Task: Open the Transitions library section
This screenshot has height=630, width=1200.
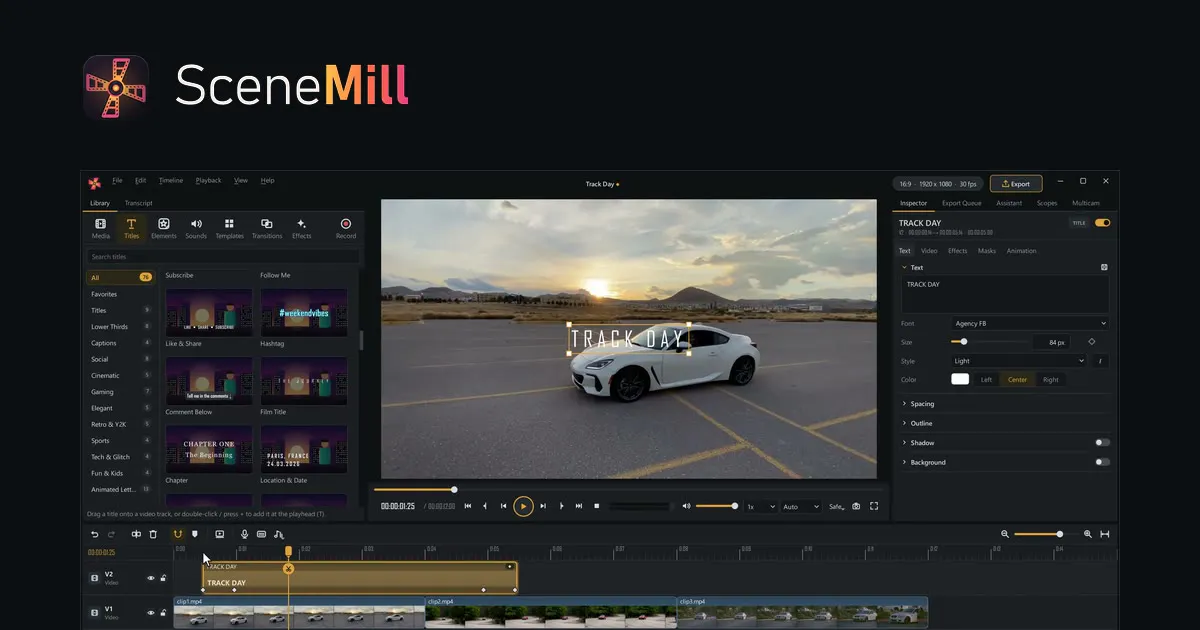Action: 267,228
